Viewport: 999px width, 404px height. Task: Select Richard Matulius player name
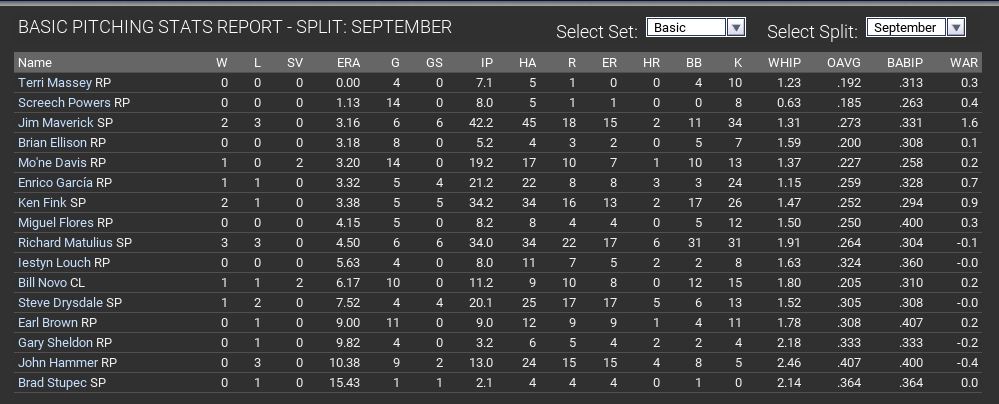(66, 242)
